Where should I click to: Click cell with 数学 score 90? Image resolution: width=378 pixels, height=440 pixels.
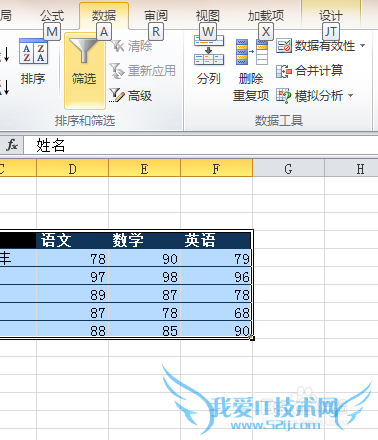[x=144, y=258]
